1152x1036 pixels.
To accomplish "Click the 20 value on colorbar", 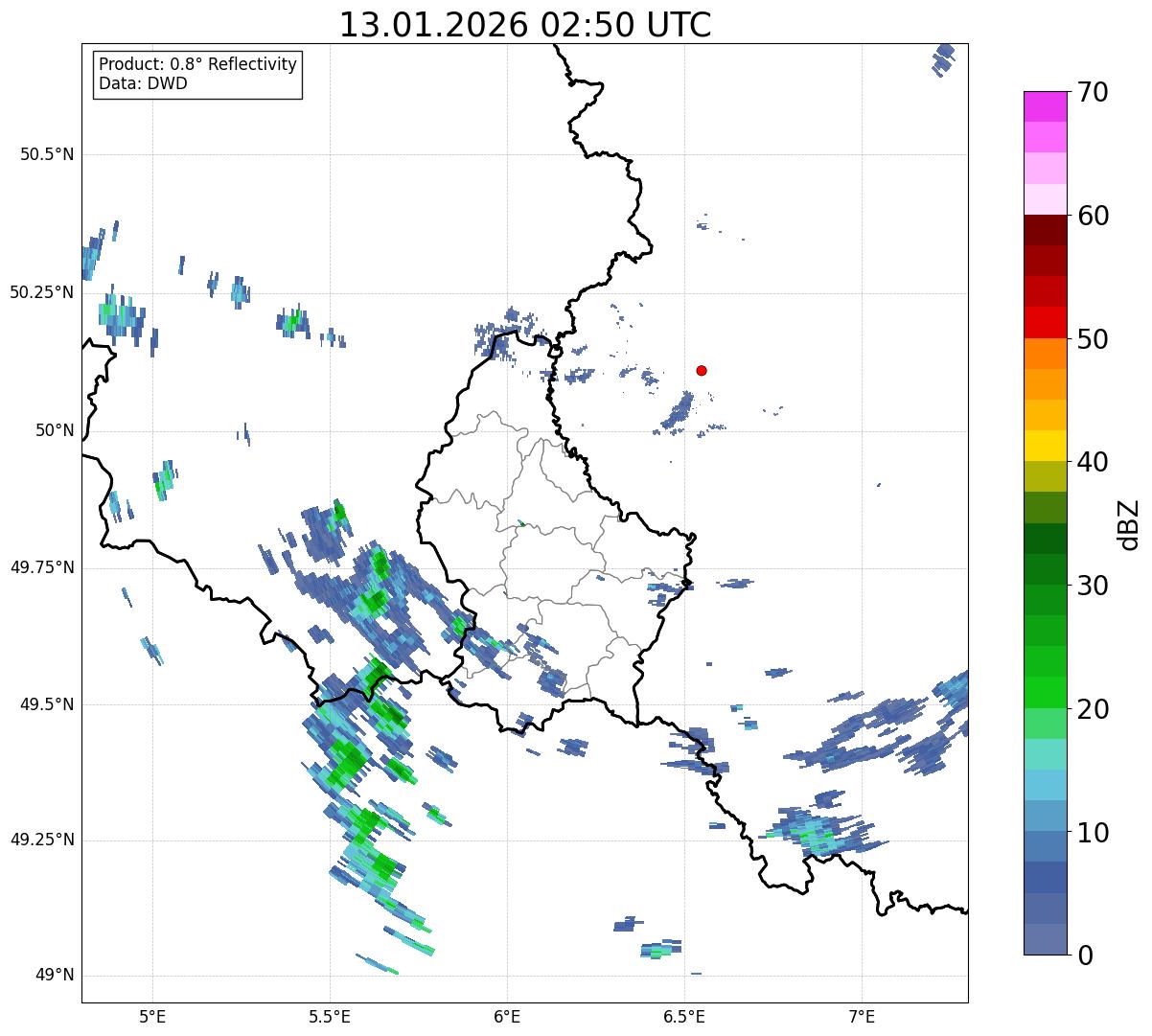I will coord(1093,709).
